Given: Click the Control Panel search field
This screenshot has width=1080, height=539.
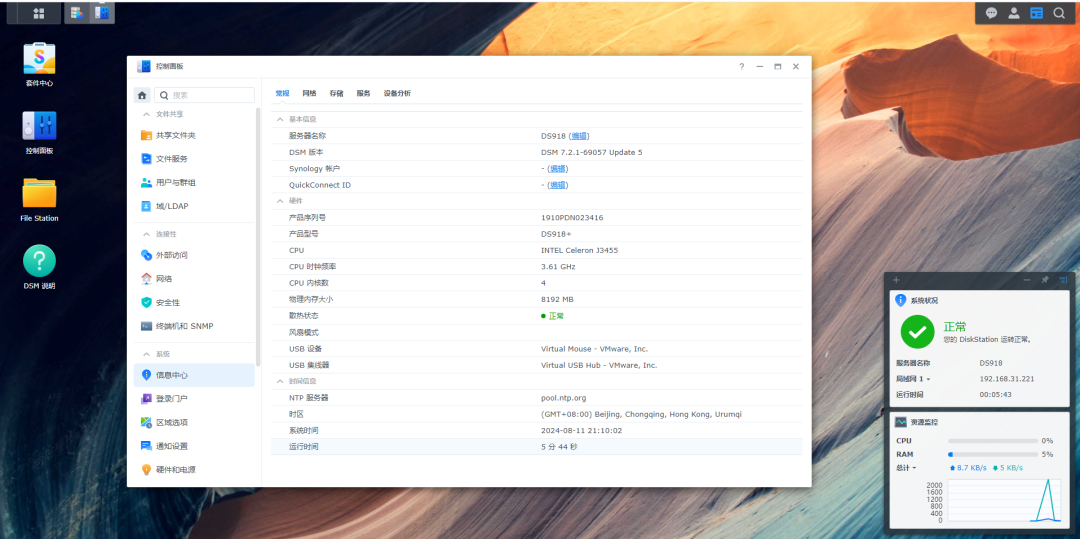Looking at the screenshot, I should tap(207, 95).
